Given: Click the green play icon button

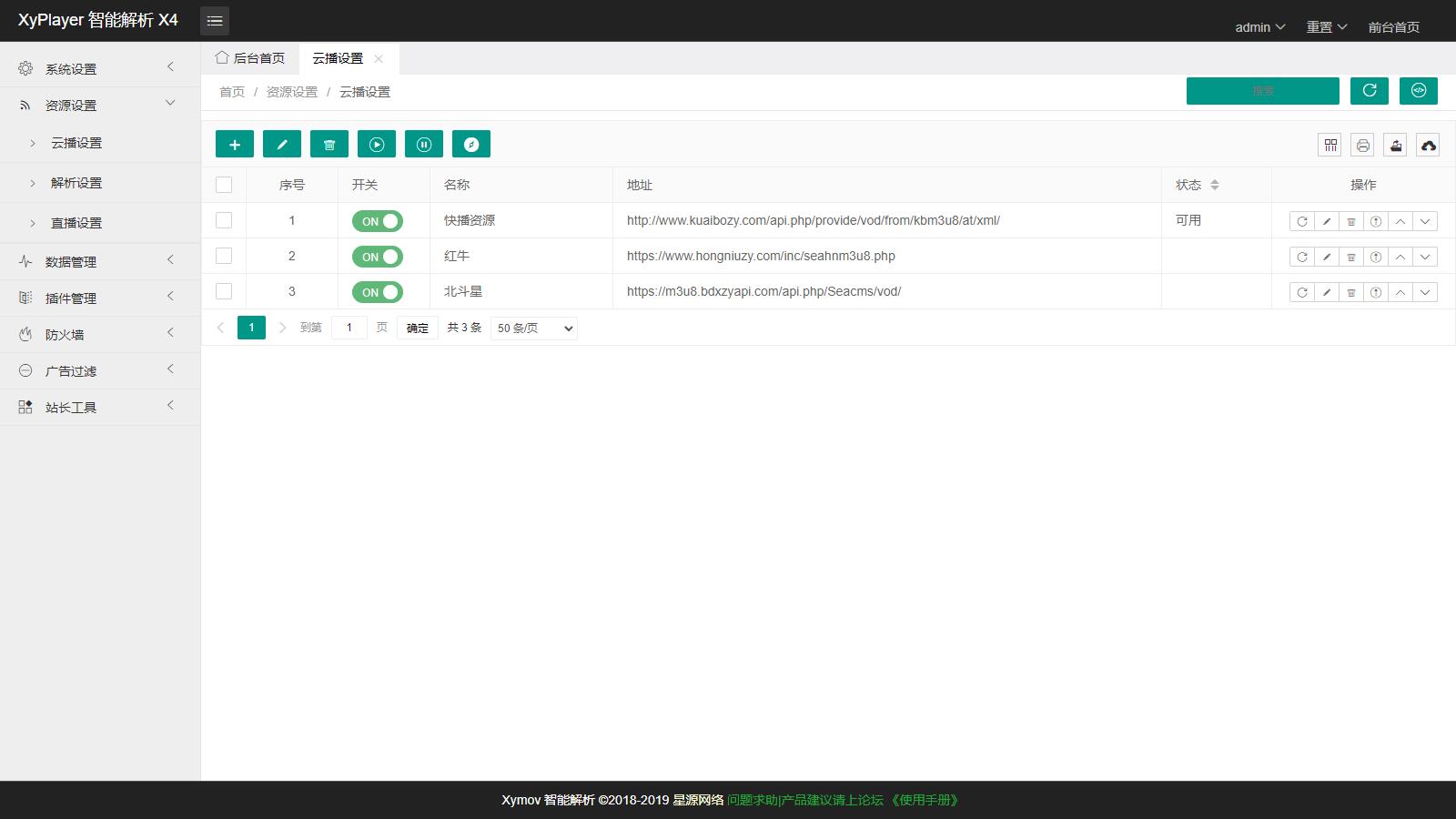Looking at the screenshot, I should pyautogui.click(x=377, y=144).
